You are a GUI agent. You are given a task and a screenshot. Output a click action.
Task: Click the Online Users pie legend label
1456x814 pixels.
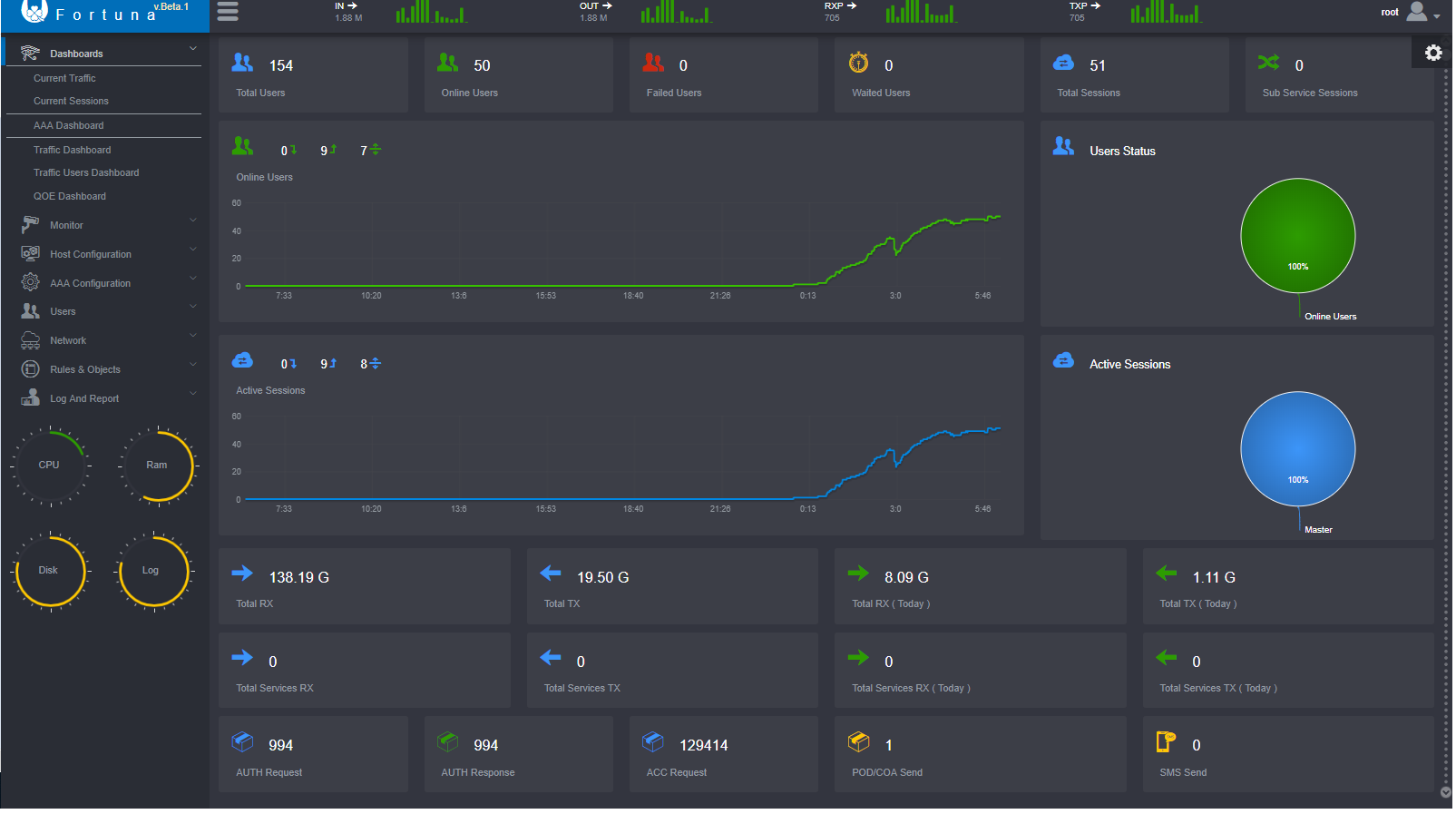(x=1330, y=317)
